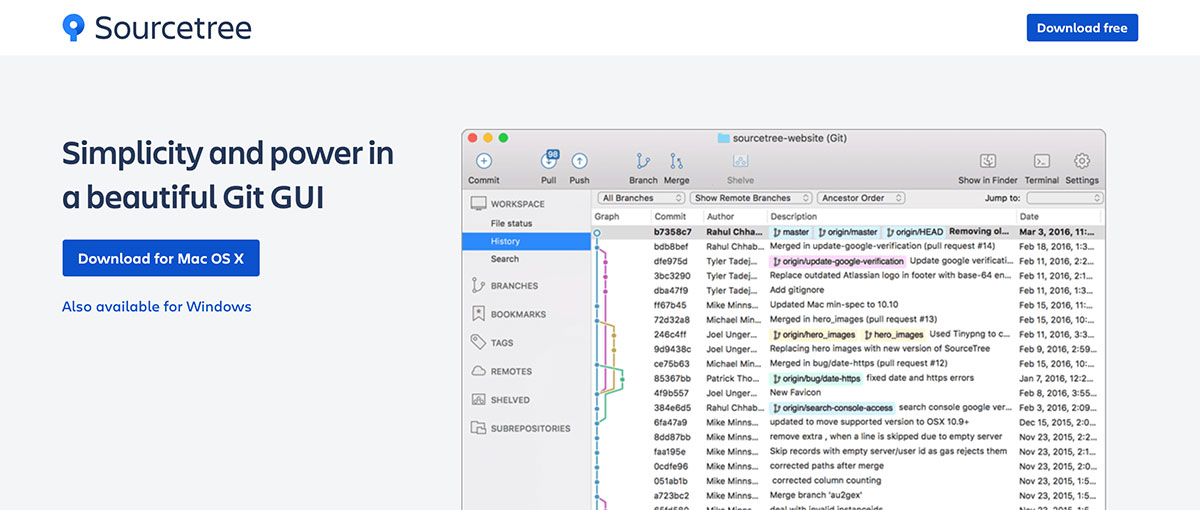
Task: Click the WORKSPACE monitor icon in sidebar
Action: pyautogui.click(x=478, y=204)
